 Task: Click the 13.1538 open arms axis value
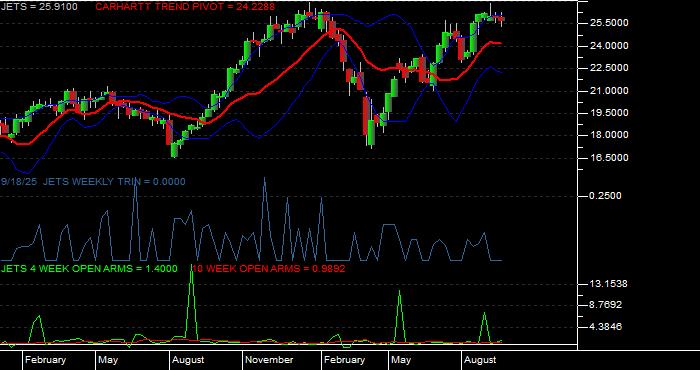click(608, 283)
